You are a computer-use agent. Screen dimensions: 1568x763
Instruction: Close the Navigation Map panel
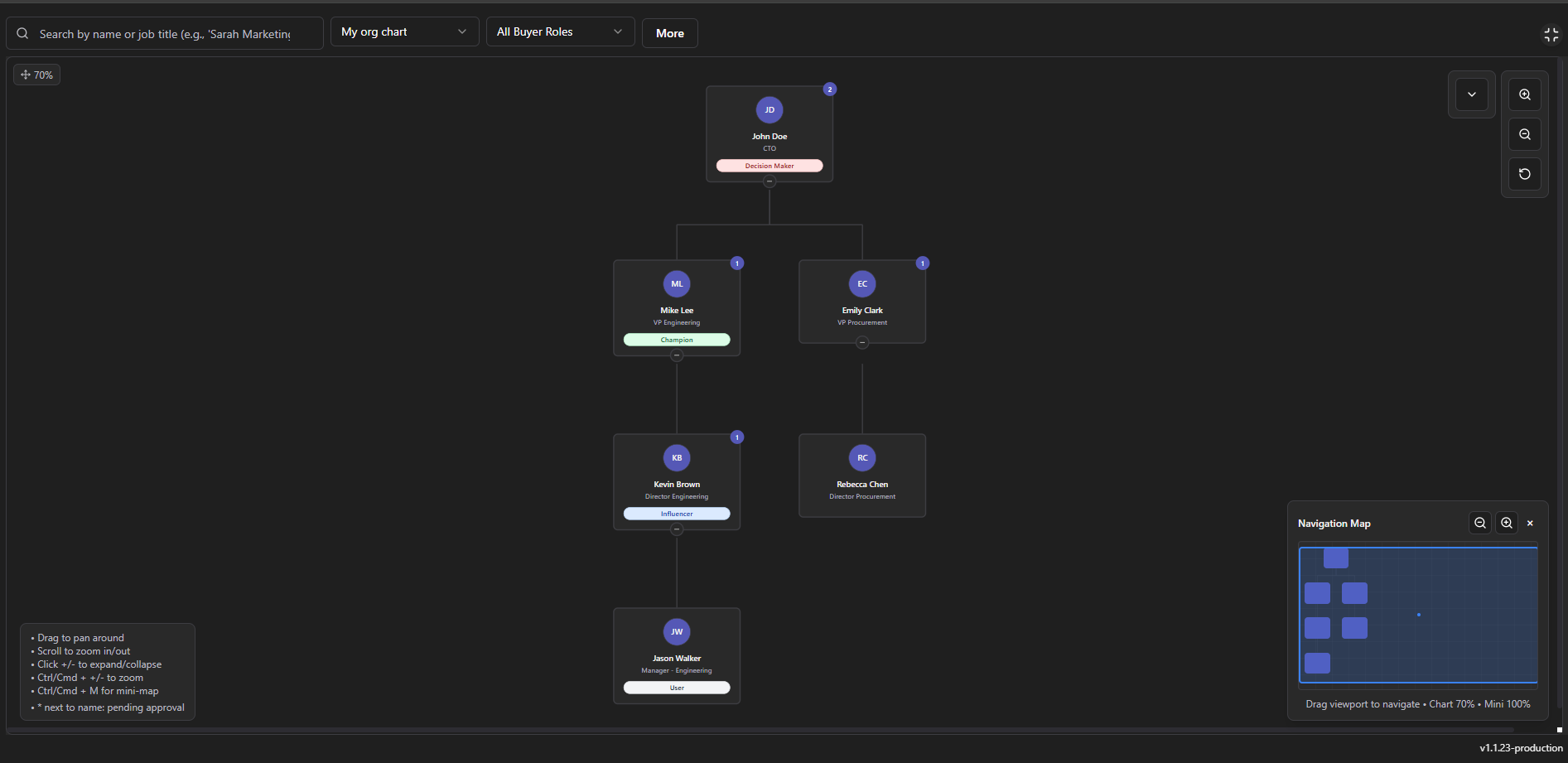point(1530,523)
